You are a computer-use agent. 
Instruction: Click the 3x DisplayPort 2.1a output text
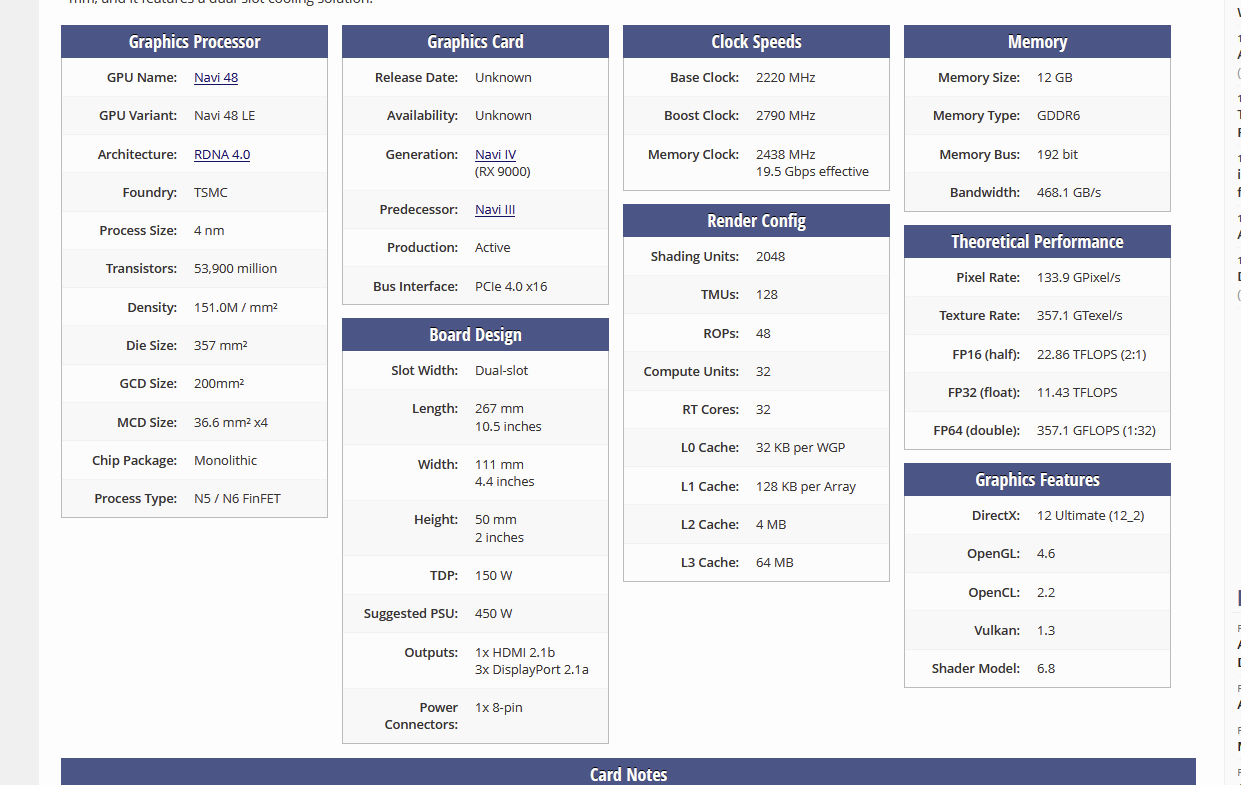pyautogui.click(x=532, y=669)
